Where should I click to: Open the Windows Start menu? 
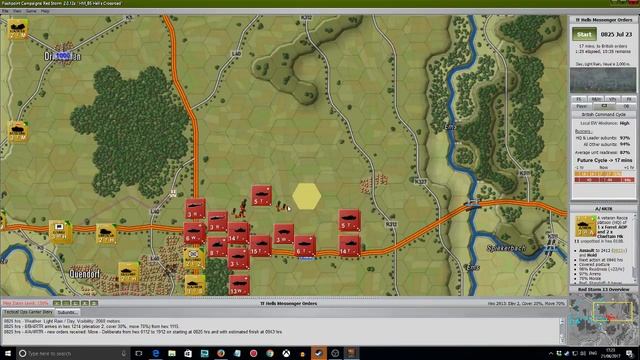(7, 353)
